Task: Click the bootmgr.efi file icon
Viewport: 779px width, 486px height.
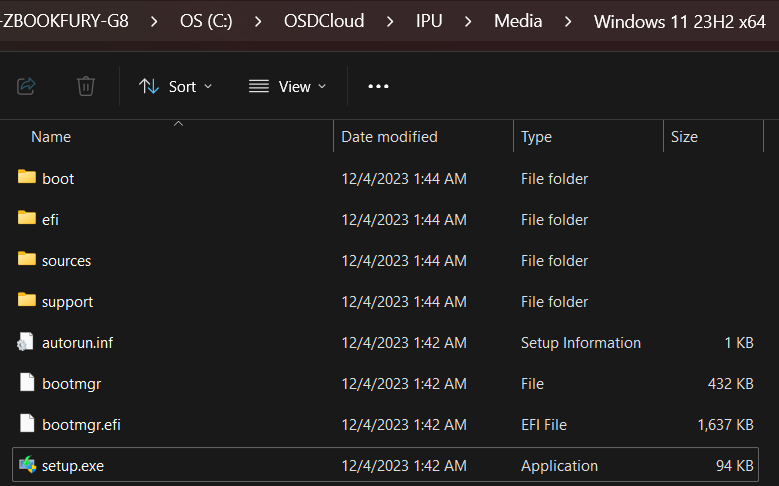Action: 27,424
